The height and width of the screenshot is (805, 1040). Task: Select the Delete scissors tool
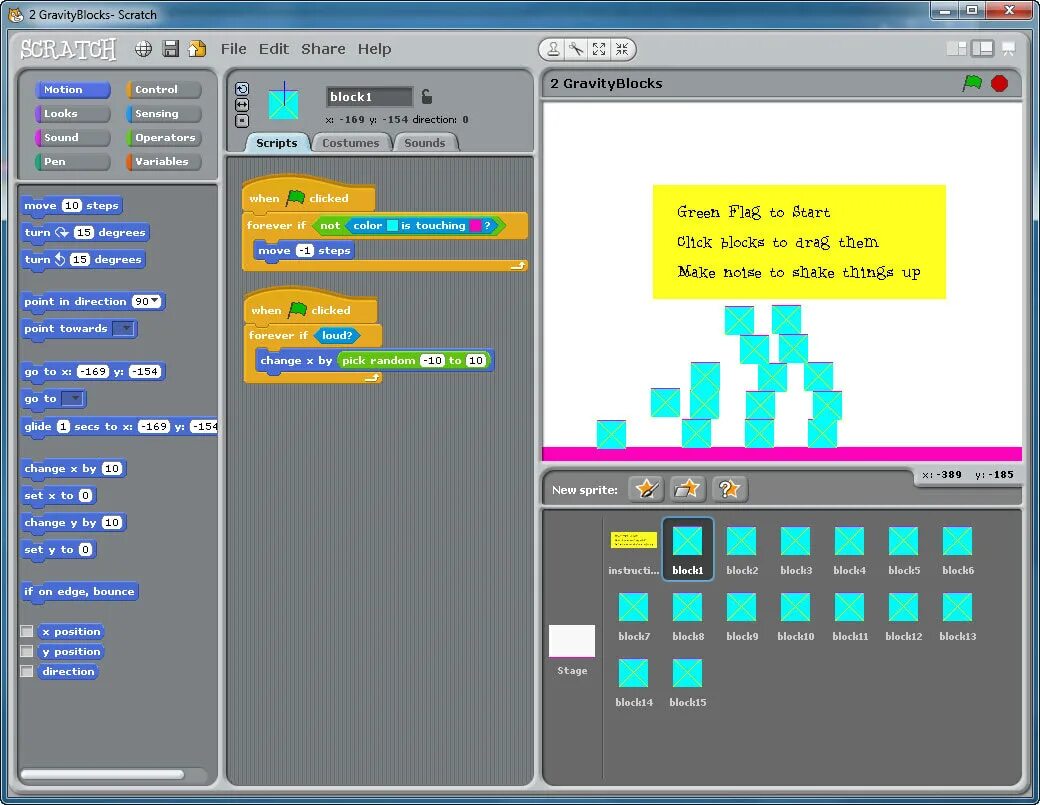(x=576, y=49)
